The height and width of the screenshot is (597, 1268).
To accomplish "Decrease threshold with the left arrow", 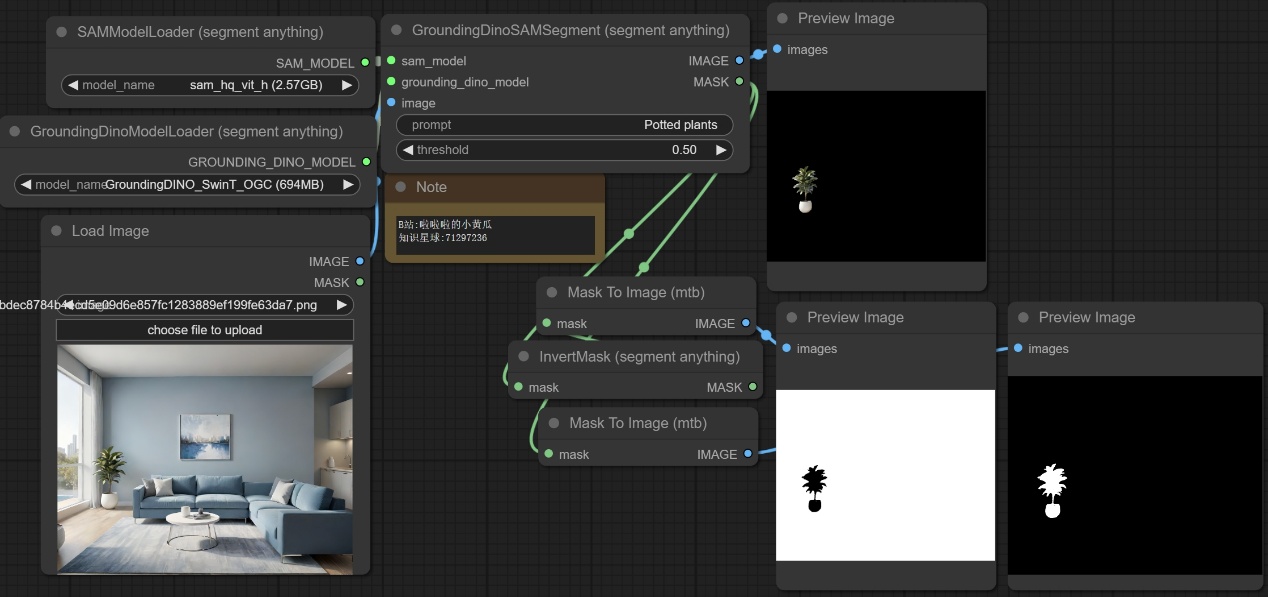I will [x=408, y=150].
